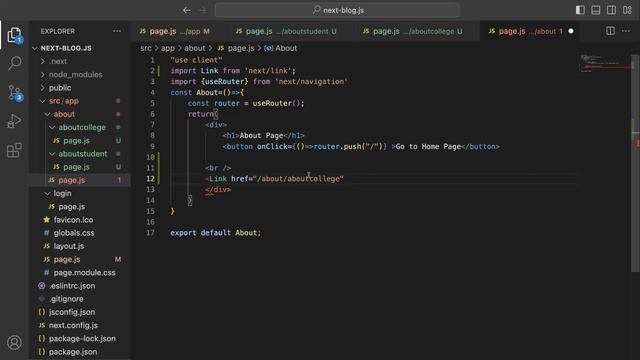The image size is (640, 360).
Task: Click the Link href "/about/aboutcollege" text
Action: pyautogui.click(x=298, y=179)
